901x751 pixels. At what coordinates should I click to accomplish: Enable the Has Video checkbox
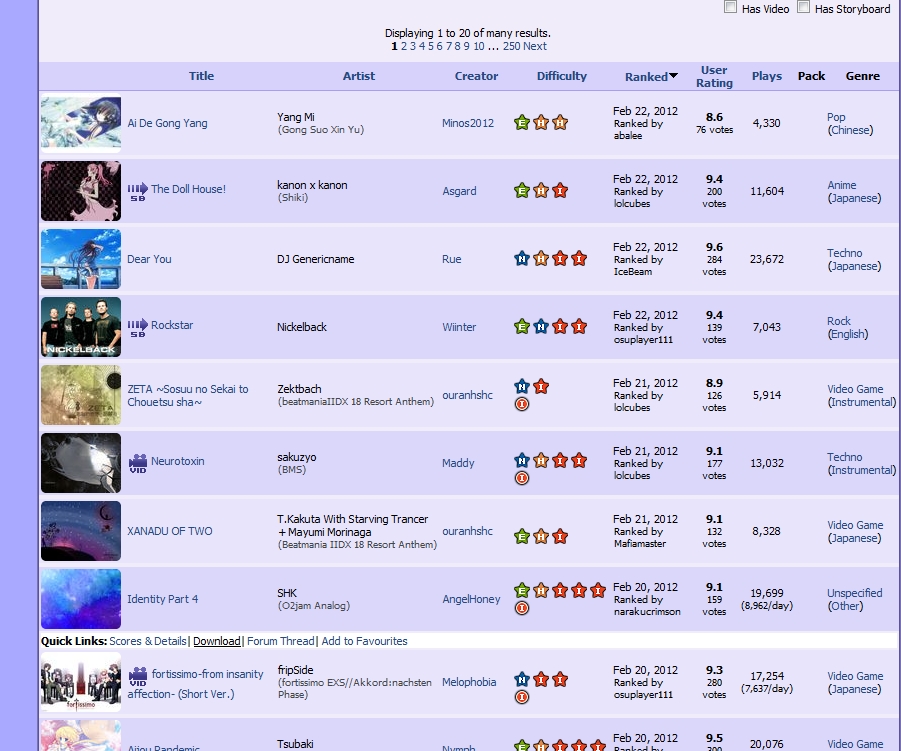click(730, 8)
